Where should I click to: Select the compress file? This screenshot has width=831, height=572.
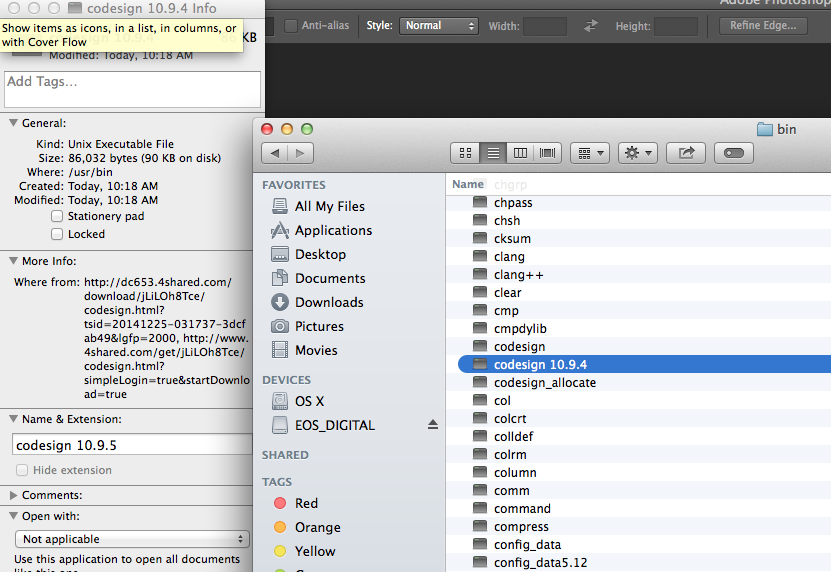point(638,527)
